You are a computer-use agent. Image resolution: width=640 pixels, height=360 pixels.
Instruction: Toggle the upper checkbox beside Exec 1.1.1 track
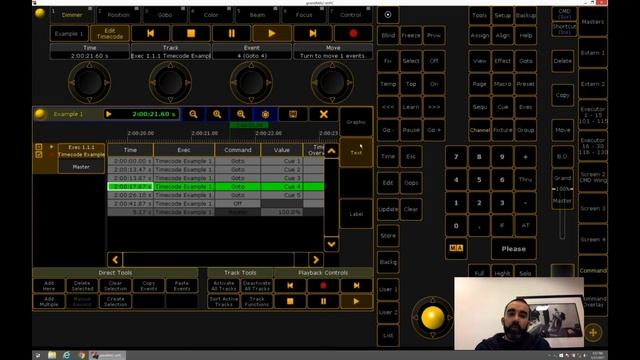(x=39, y=147)
